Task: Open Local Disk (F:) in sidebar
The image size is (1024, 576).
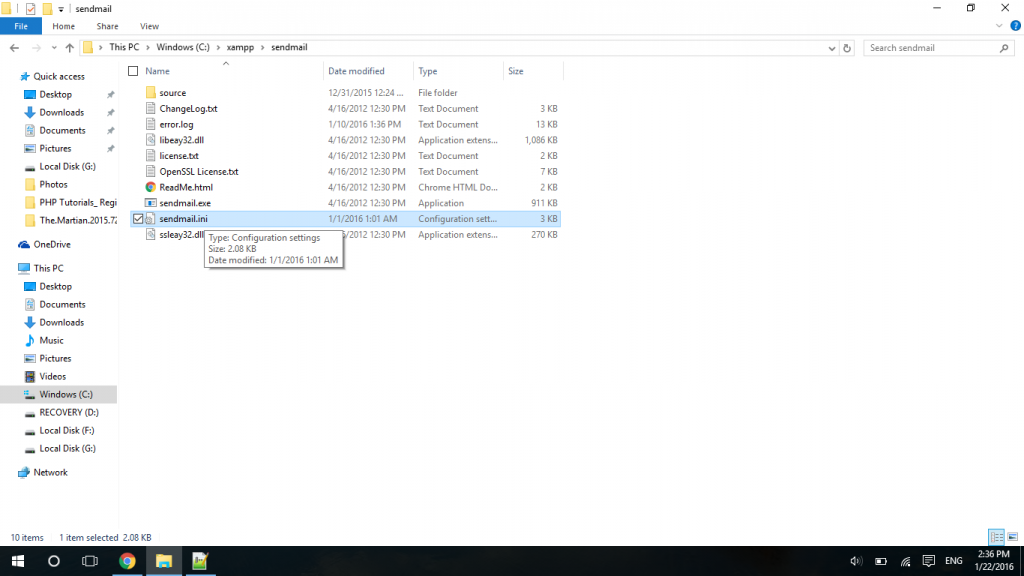Action: [67, 431]
